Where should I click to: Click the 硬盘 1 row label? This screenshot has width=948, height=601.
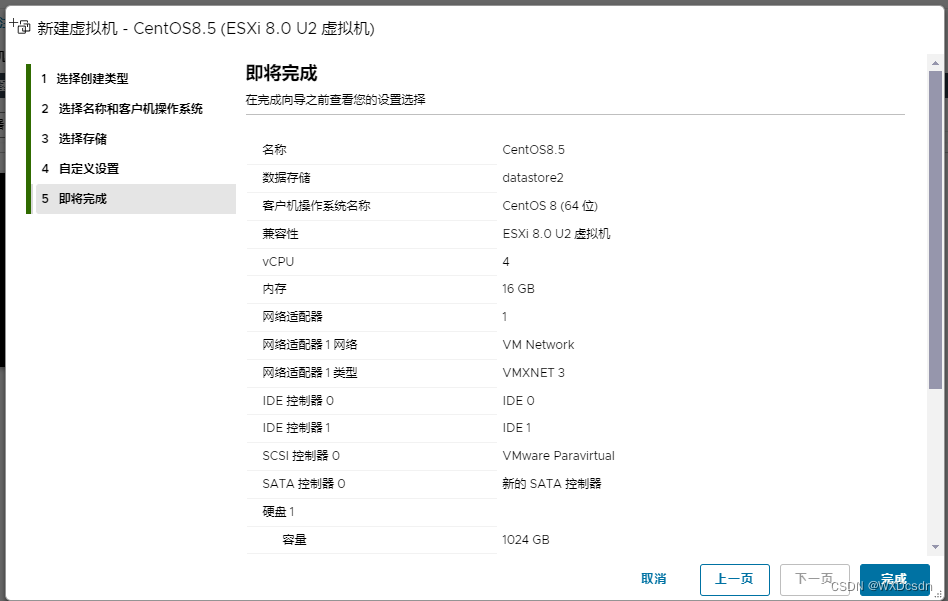[278, 512]
